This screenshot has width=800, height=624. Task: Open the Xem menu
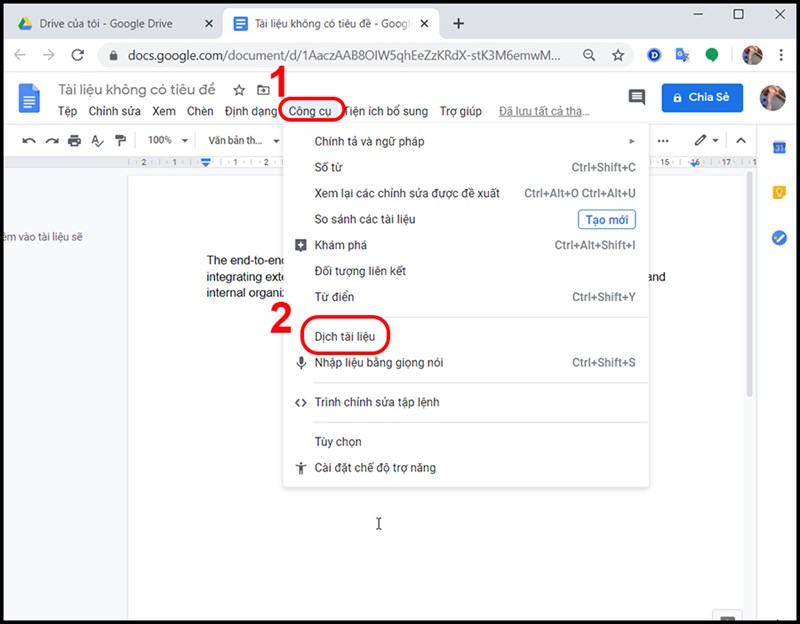tap(164, 111)
